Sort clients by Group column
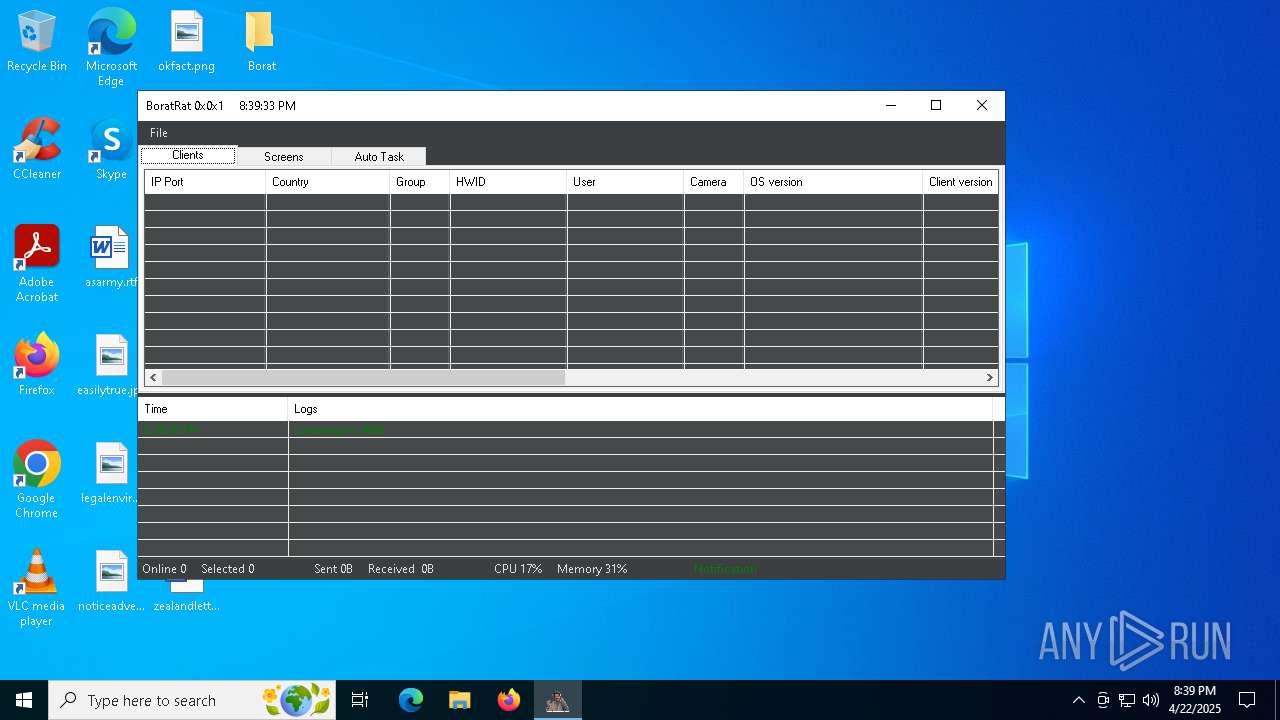The width and height of the screenshot is (1280, 720). [420, 182]
